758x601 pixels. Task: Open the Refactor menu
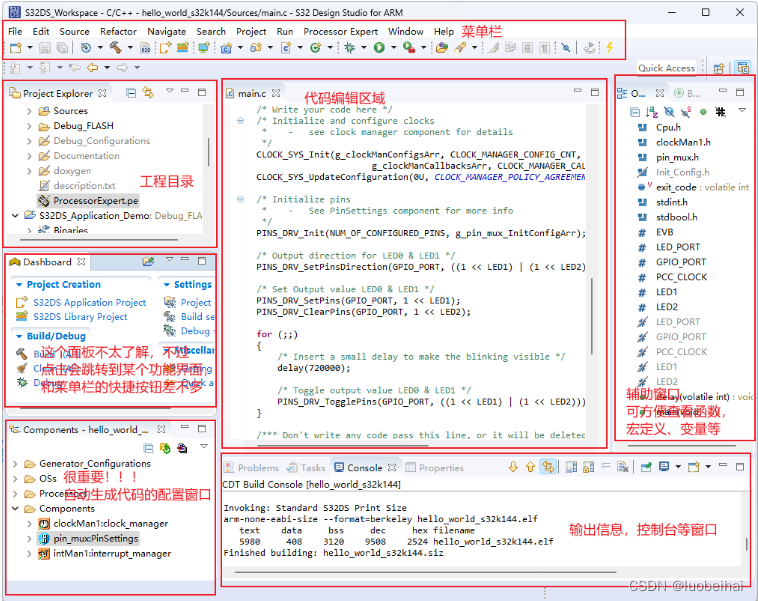[x=118, y=31]
